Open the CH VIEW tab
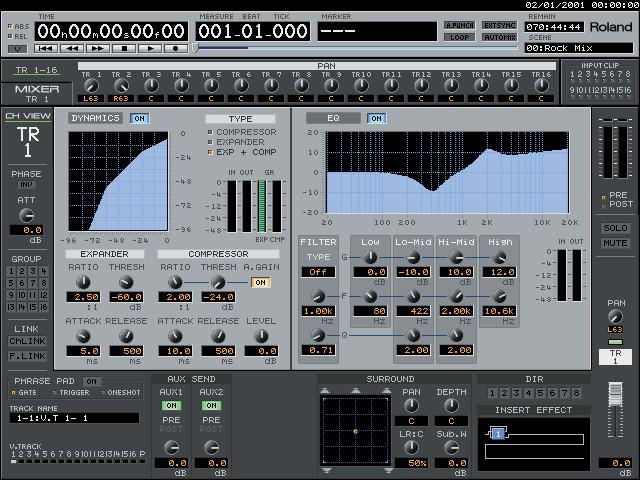The width and height of the screenshot is (640, 480). pos(27,116)
